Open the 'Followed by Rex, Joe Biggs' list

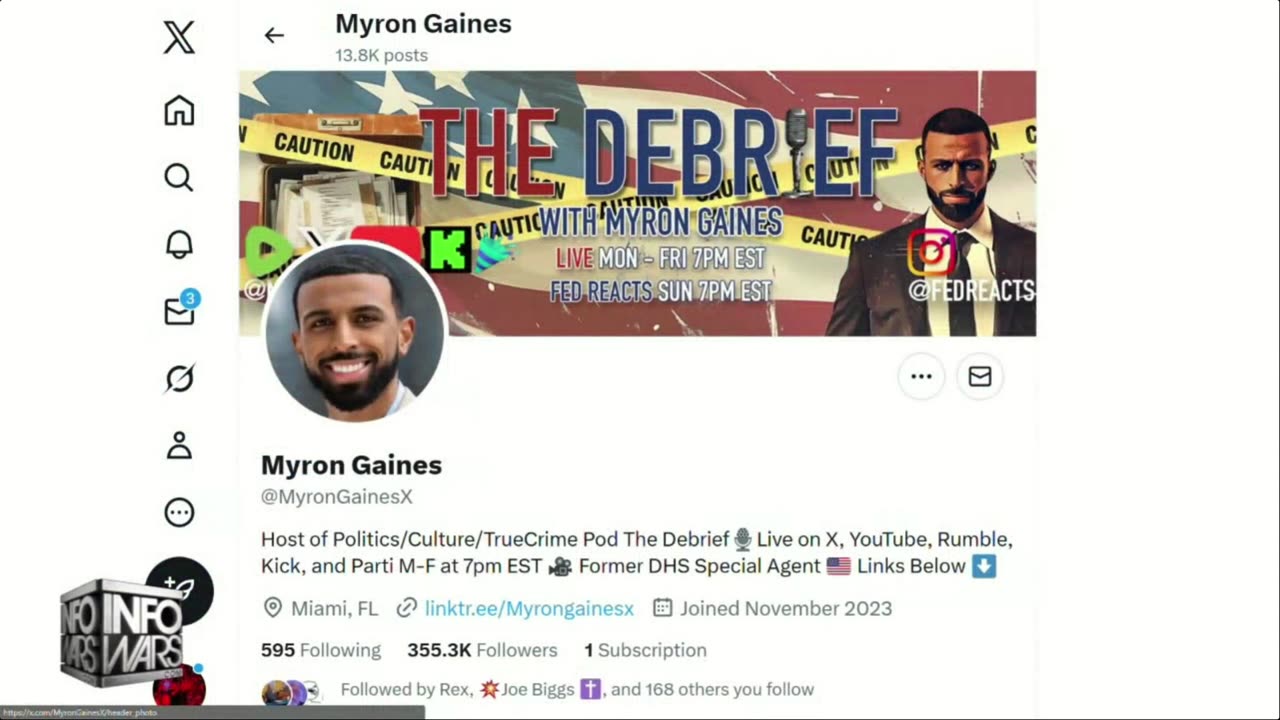(577, 689)
